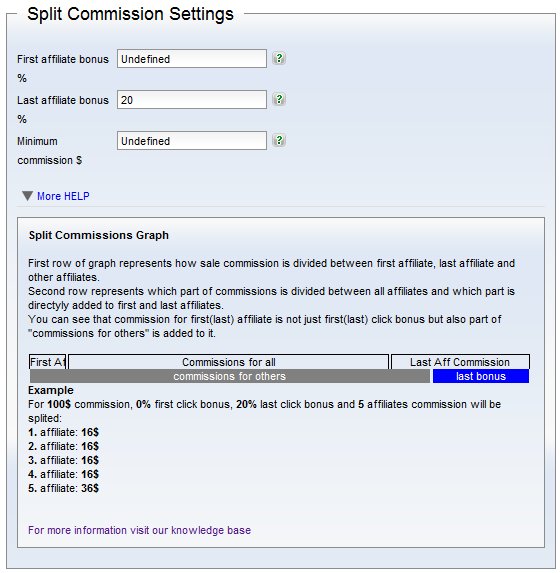Click the Minimum commission $ label
Screen dimensions: 560x573
50,151
